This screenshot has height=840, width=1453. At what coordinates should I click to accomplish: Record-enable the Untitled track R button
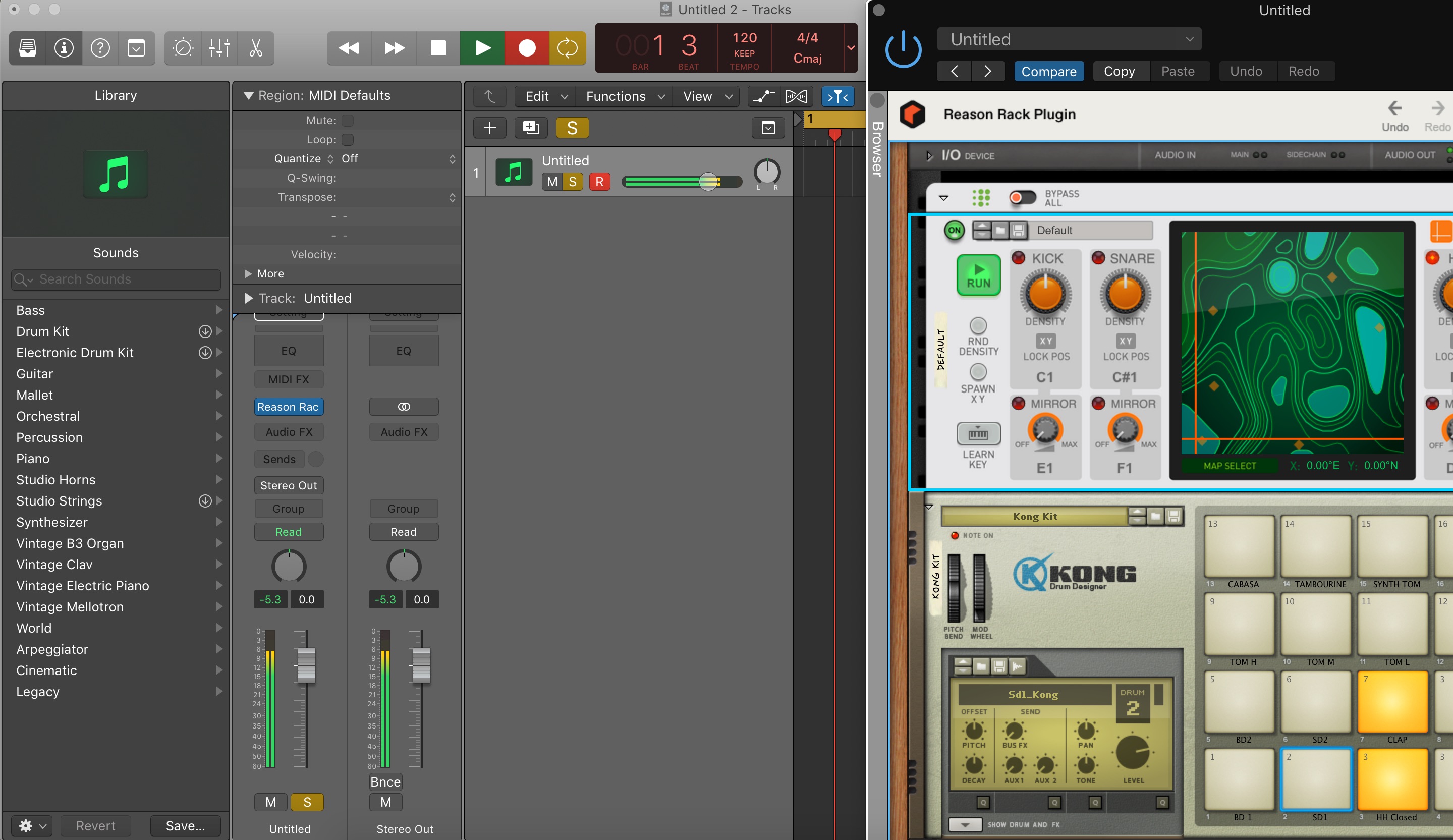point(600,182)
